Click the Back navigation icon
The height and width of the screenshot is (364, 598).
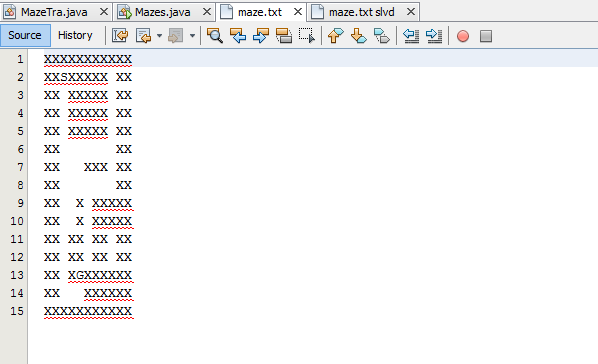[144, 36]
